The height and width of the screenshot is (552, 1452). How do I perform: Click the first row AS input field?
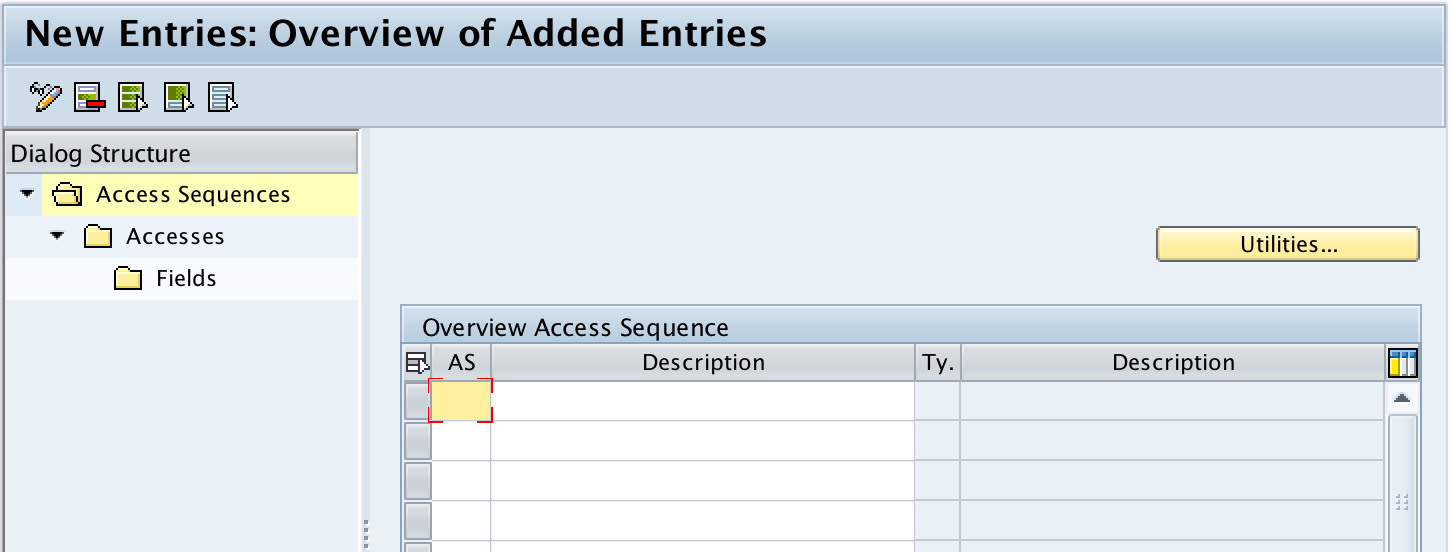coord(461,401)
